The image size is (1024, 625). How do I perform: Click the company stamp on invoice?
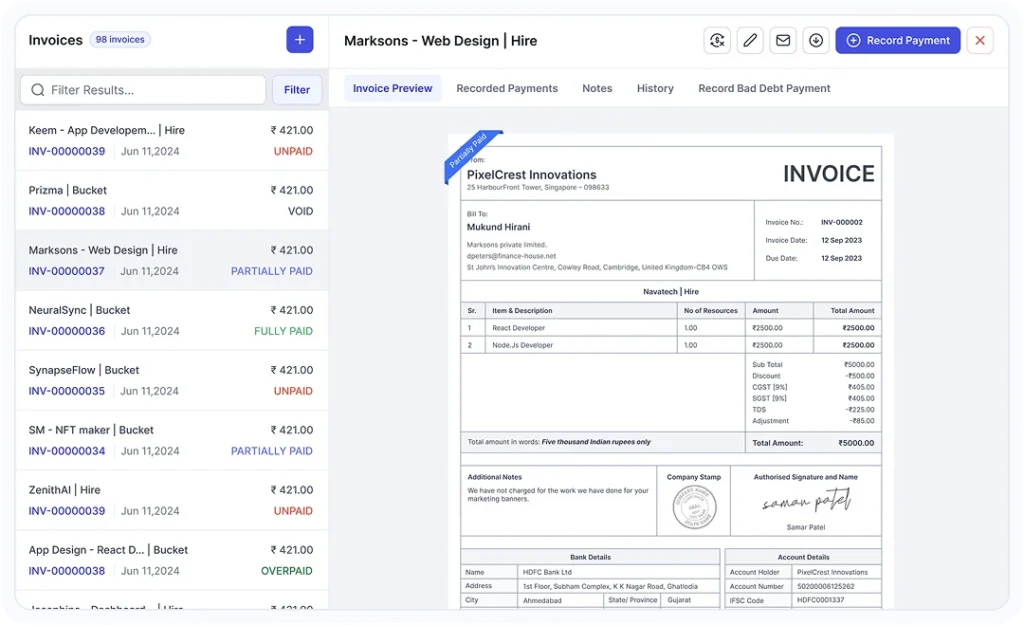[694, 507]
